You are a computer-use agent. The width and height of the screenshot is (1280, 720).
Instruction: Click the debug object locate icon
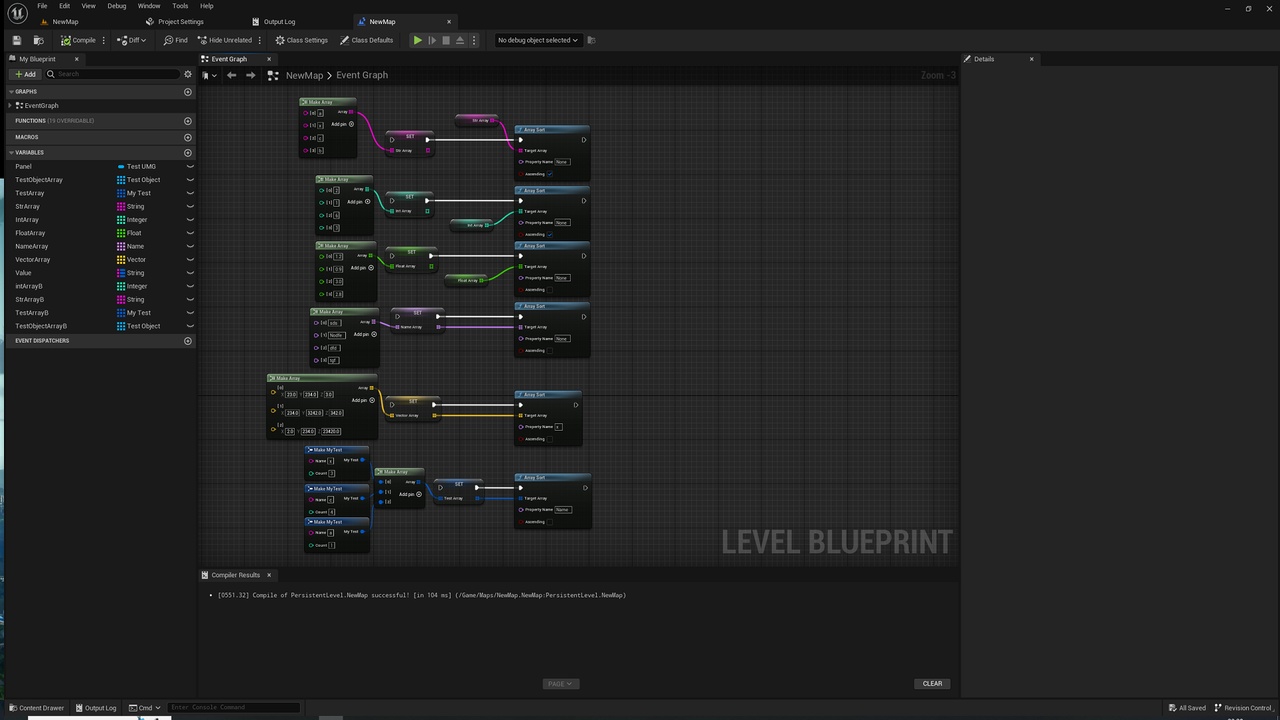591,40
